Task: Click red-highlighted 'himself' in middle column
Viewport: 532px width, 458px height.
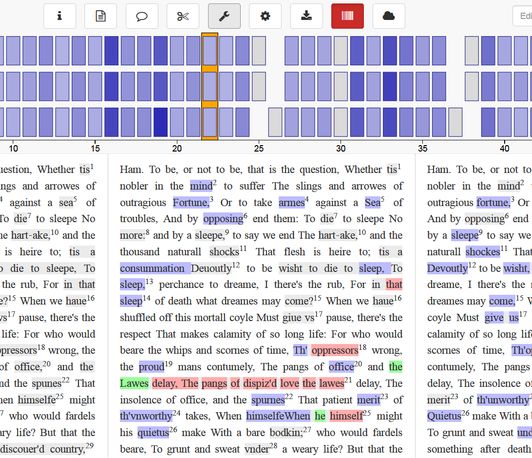Action: point(346,416)
